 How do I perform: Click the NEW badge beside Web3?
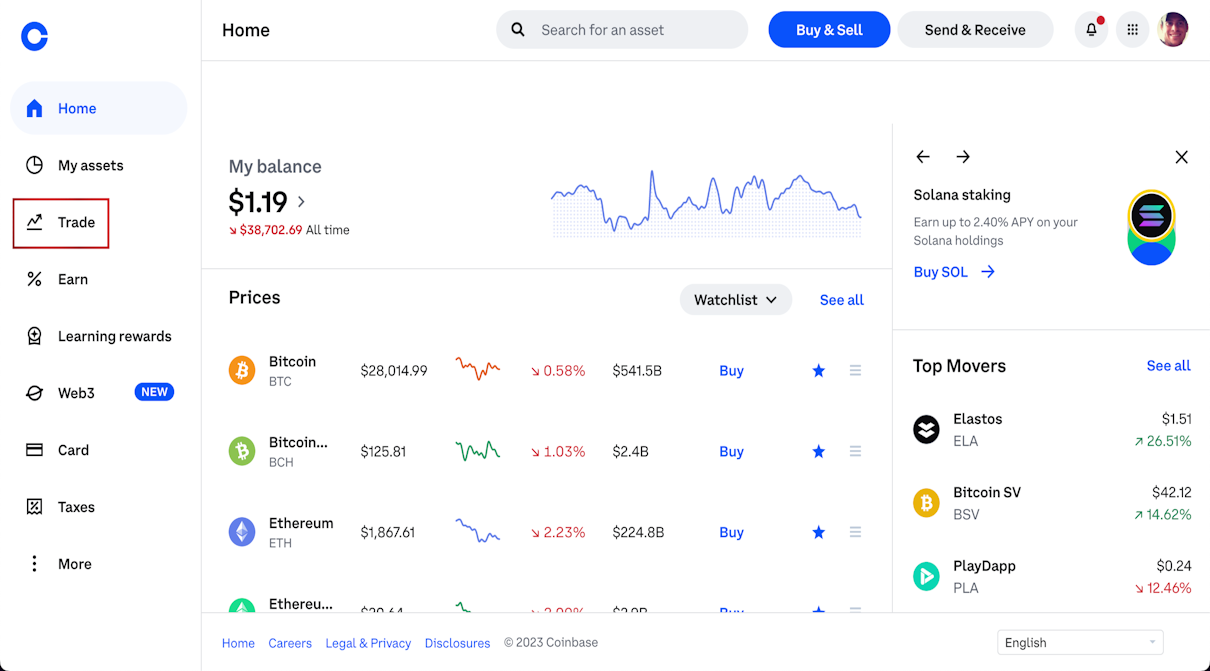(x=154, y=392)
